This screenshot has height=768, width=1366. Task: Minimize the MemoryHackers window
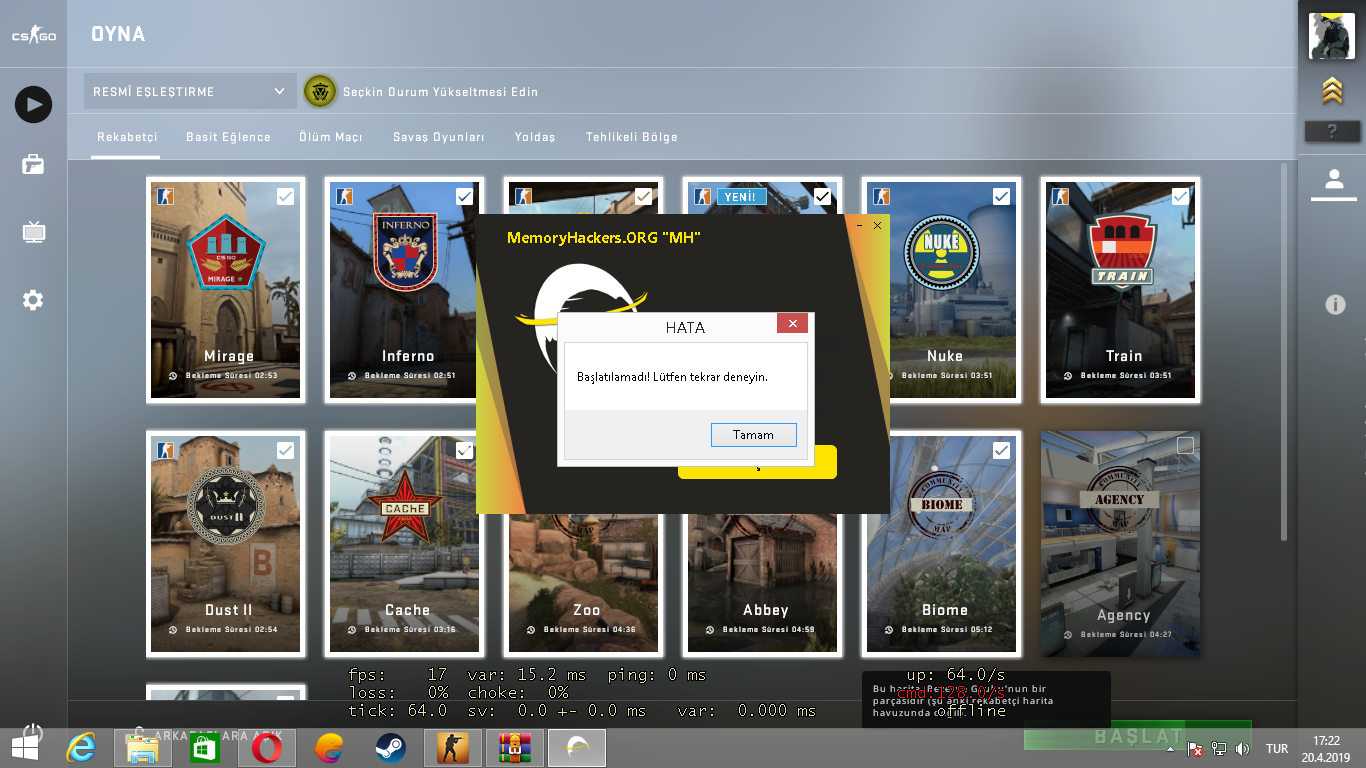click(x=860, y=225)
